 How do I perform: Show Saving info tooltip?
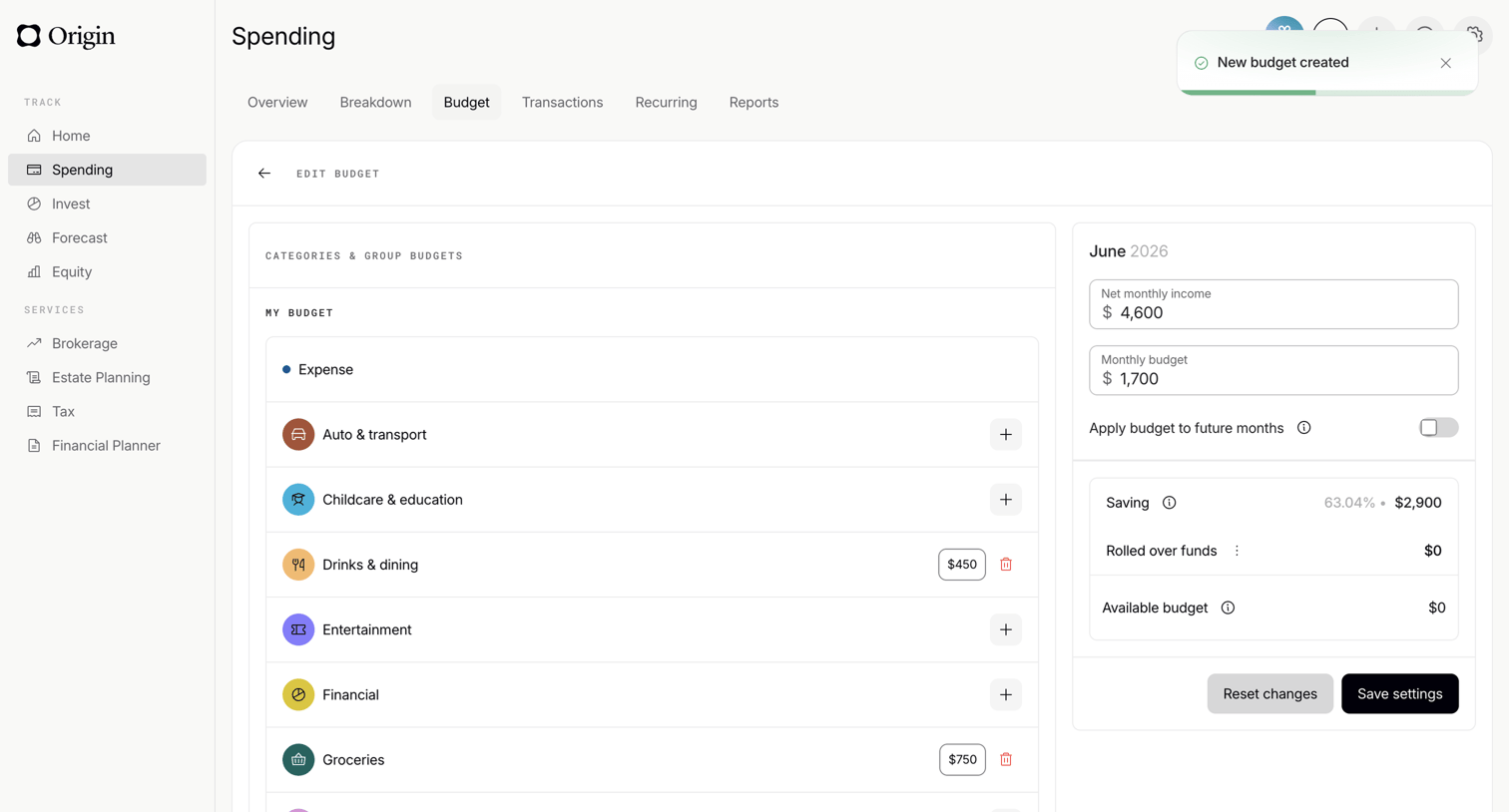pyautogui.click(x=1170, y=503)
